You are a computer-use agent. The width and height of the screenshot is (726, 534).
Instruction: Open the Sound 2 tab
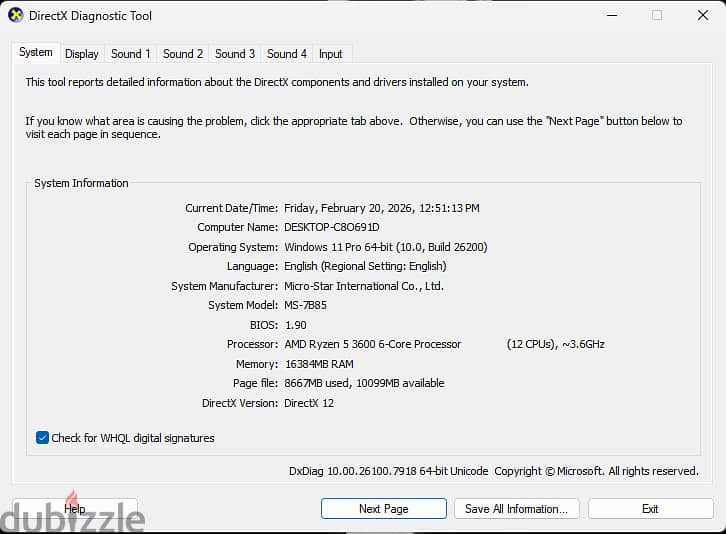183,54
